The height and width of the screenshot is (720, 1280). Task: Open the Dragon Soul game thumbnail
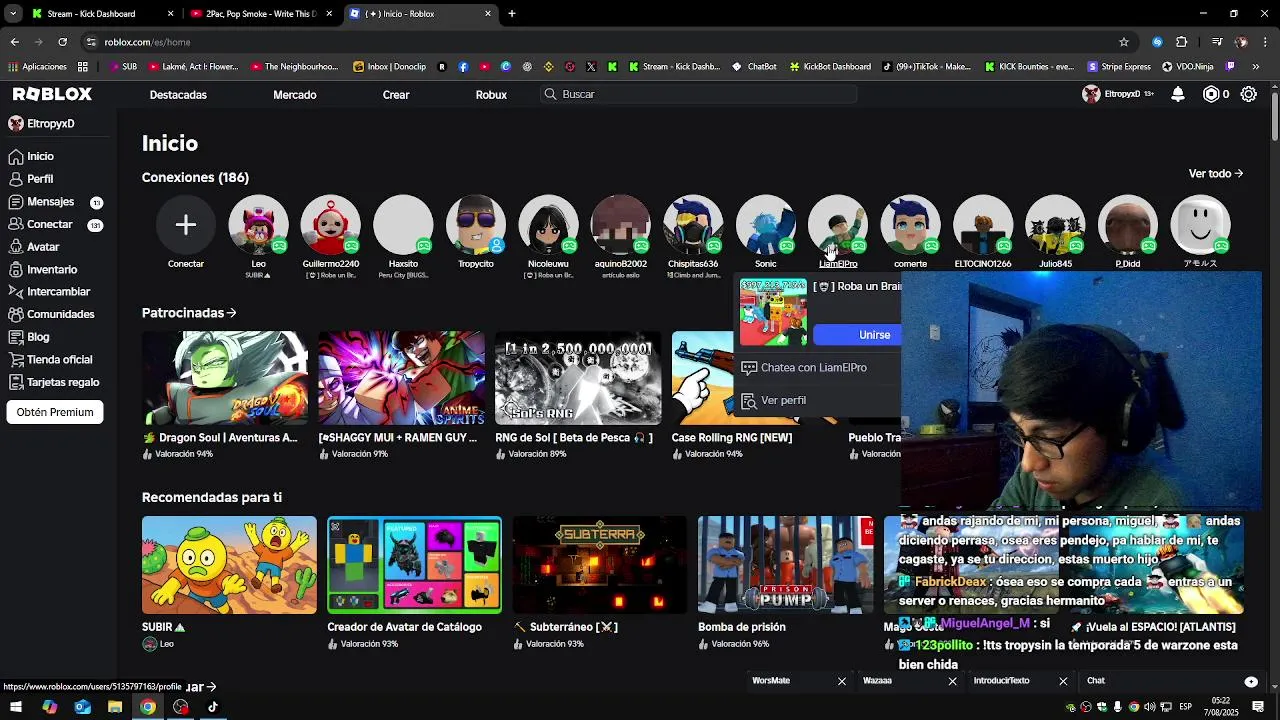click(225, 378)
